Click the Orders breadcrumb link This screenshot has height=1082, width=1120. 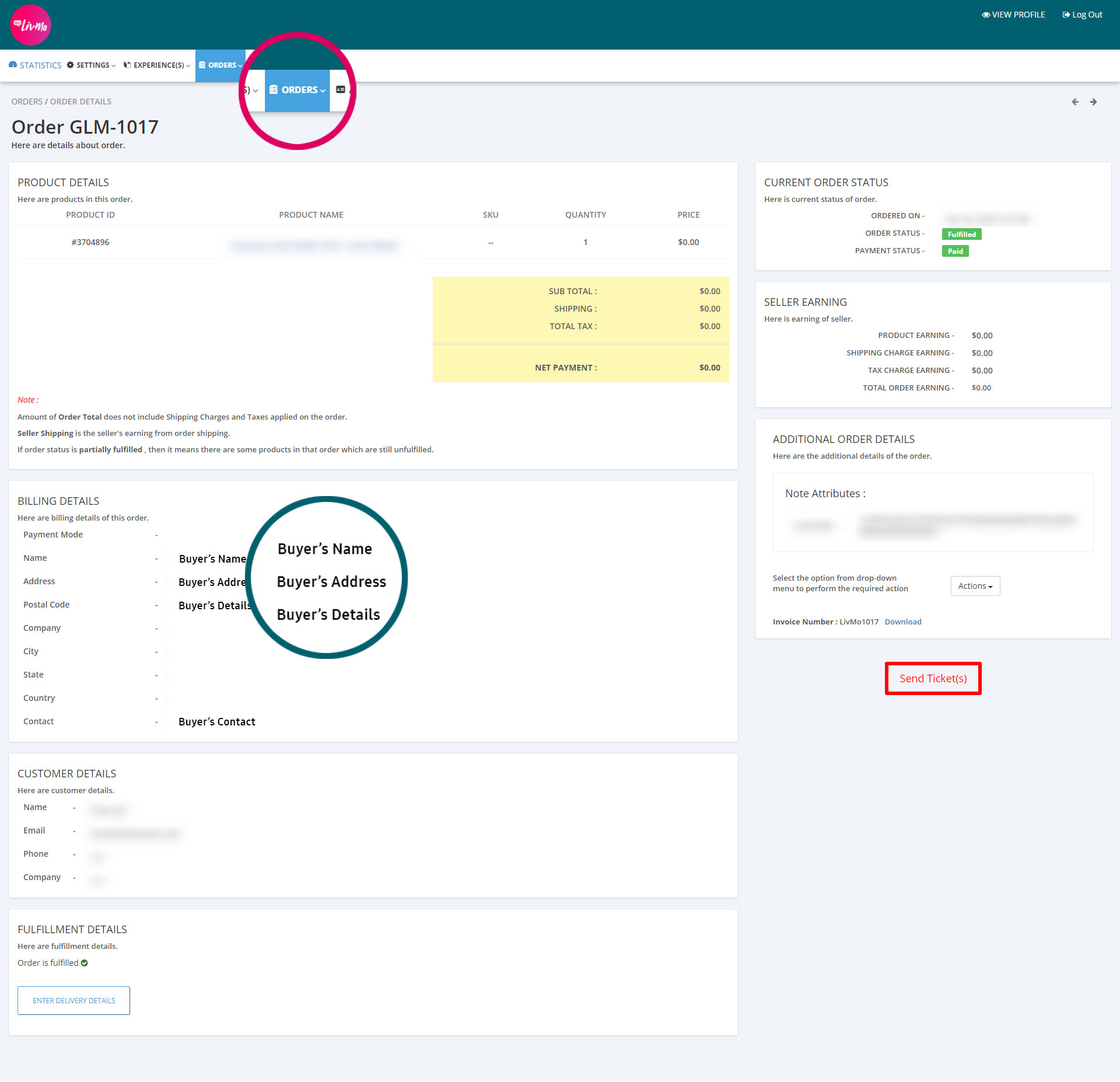27,102
